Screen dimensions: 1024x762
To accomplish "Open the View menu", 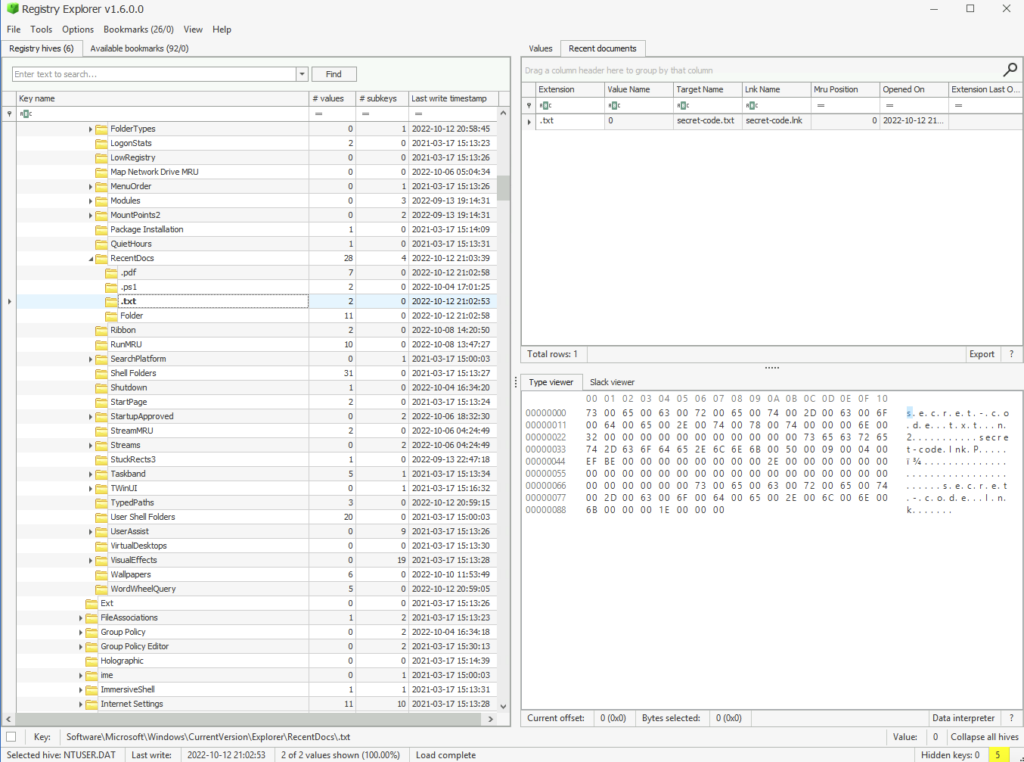I will pyautogui.click(x=193, y=29).
